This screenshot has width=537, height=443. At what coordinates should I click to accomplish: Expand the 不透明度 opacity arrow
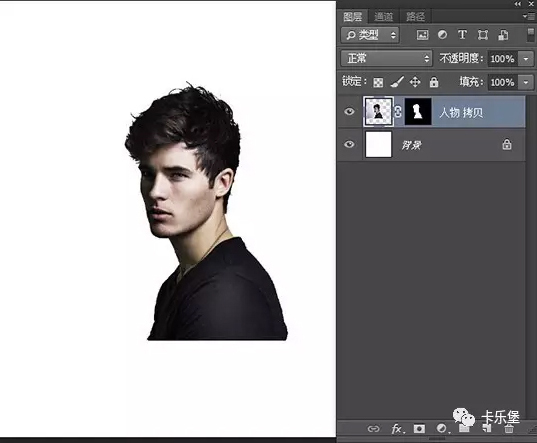[526, 59]
